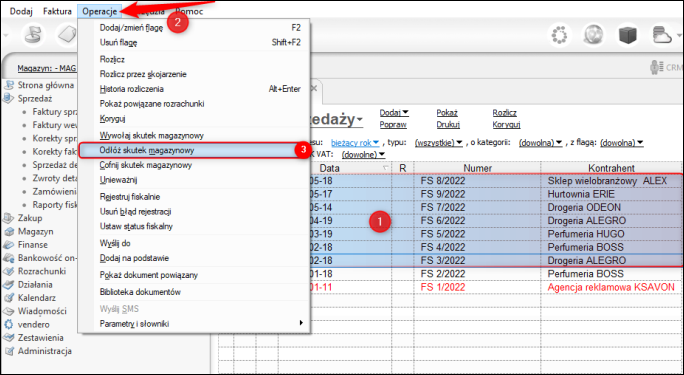
Task: Select the FS 2/2022 invoice row
Action: (x=449, y=274)
